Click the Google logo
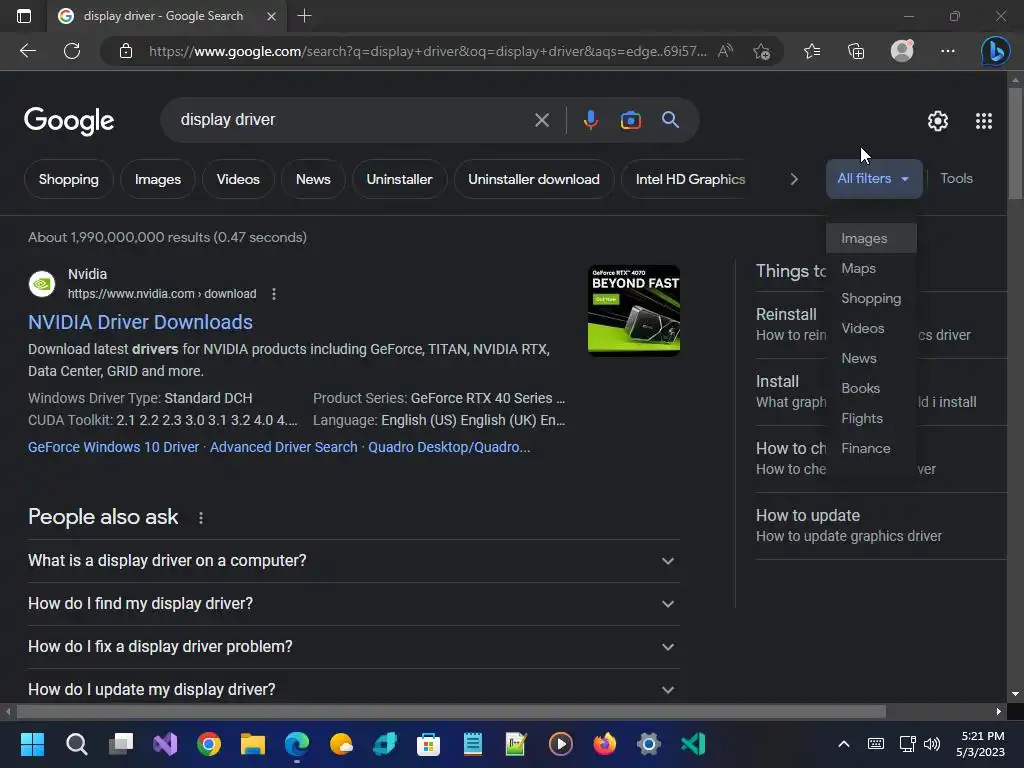1024x768 pixels. [x=69, y=121]
